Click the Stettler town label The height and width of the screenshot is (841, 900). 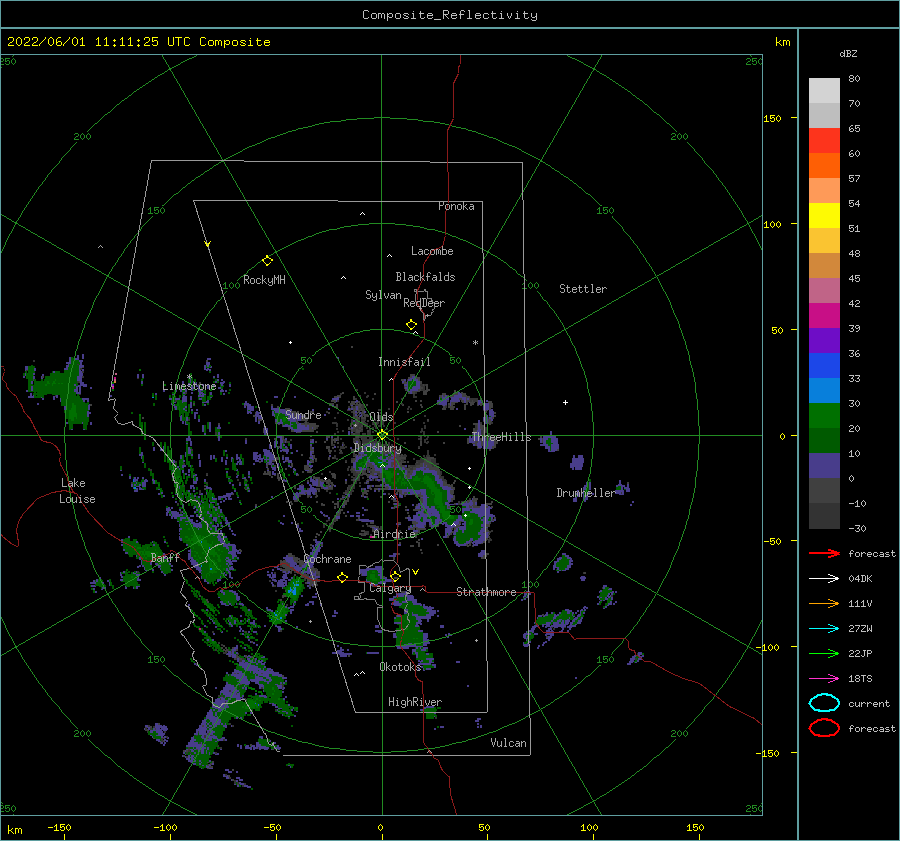pos(583,289)
